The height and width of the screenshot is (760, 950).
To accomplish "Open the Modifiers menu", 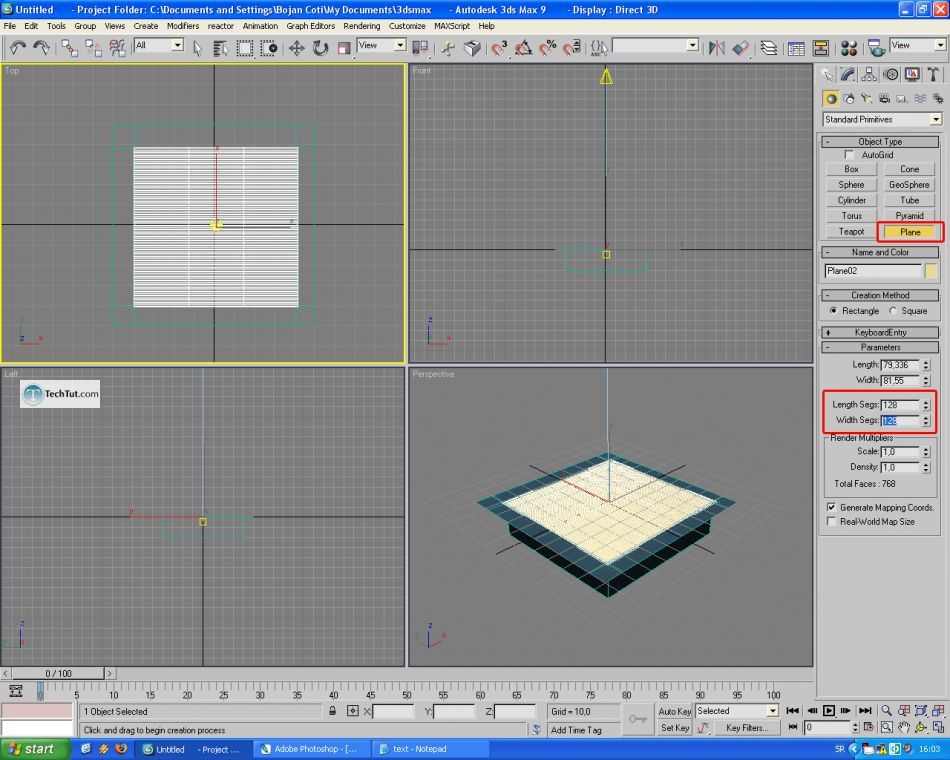I will point(183,26).
